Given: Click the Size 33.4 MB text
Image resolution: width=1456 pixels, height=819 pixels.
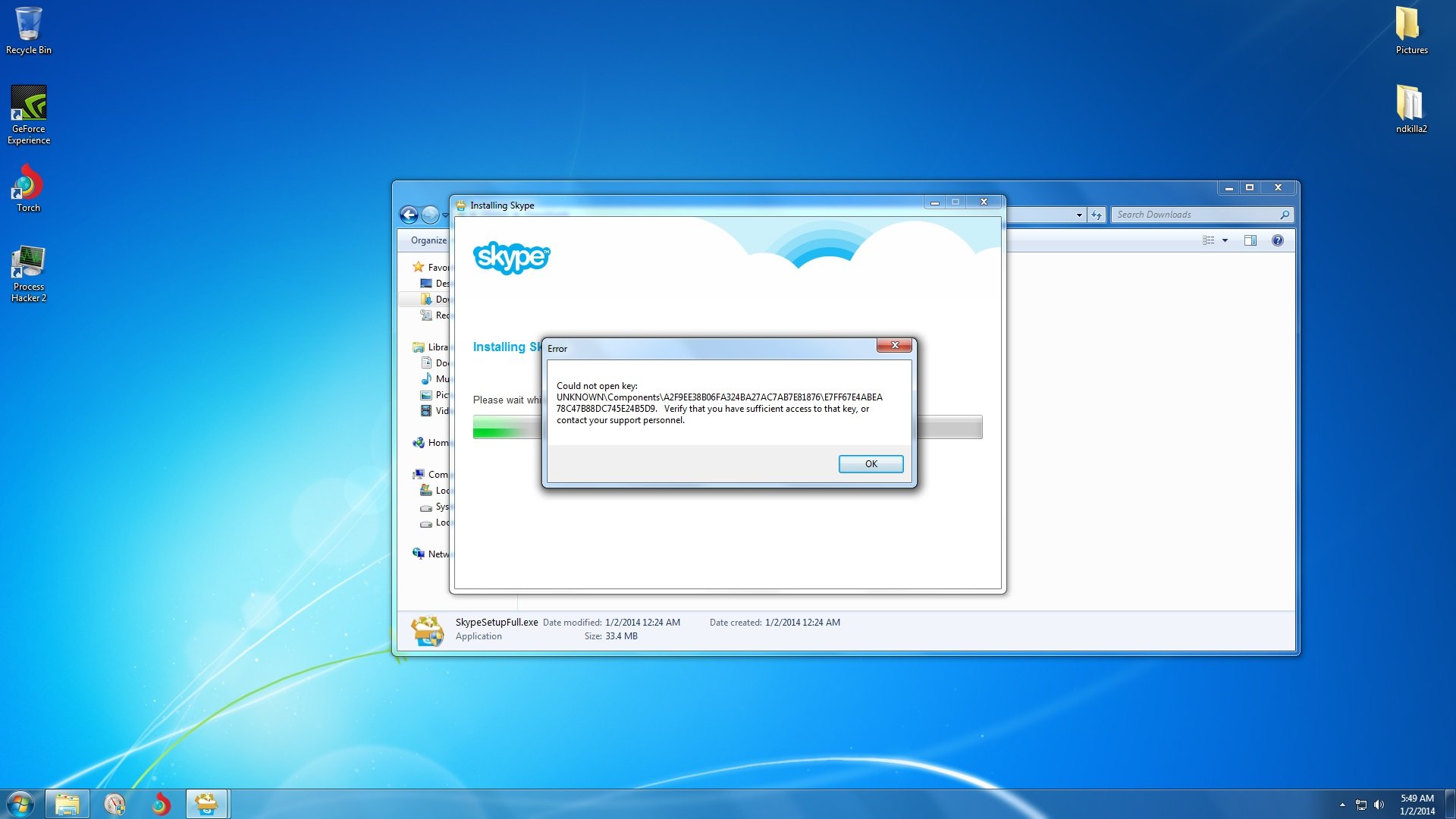Looking at the screenshot, I should pyautogui.click(x=611, y=635).
